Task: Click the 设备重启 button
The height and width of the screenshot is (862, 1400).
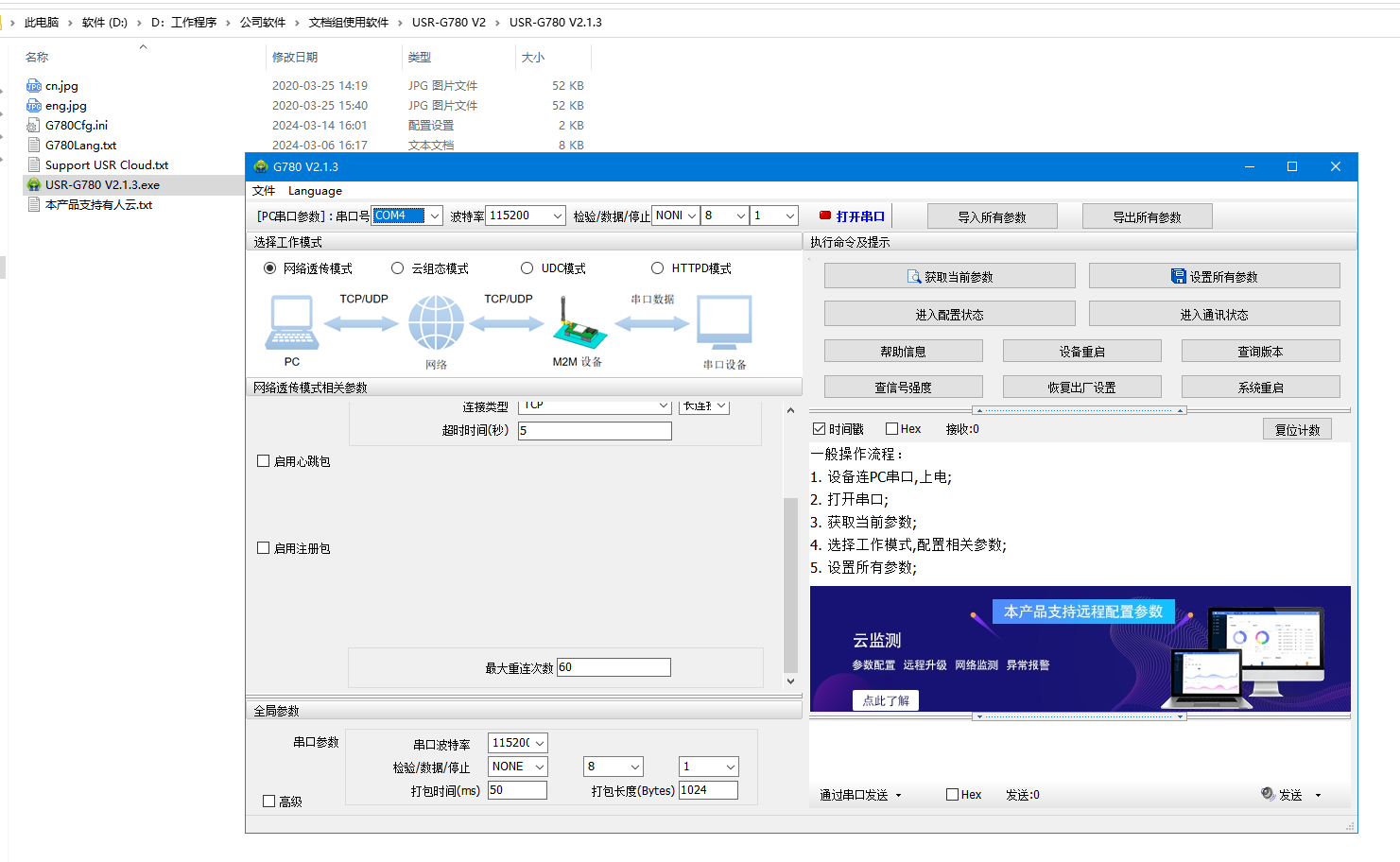Action: pyautogui.click(x=1081, y=352)
